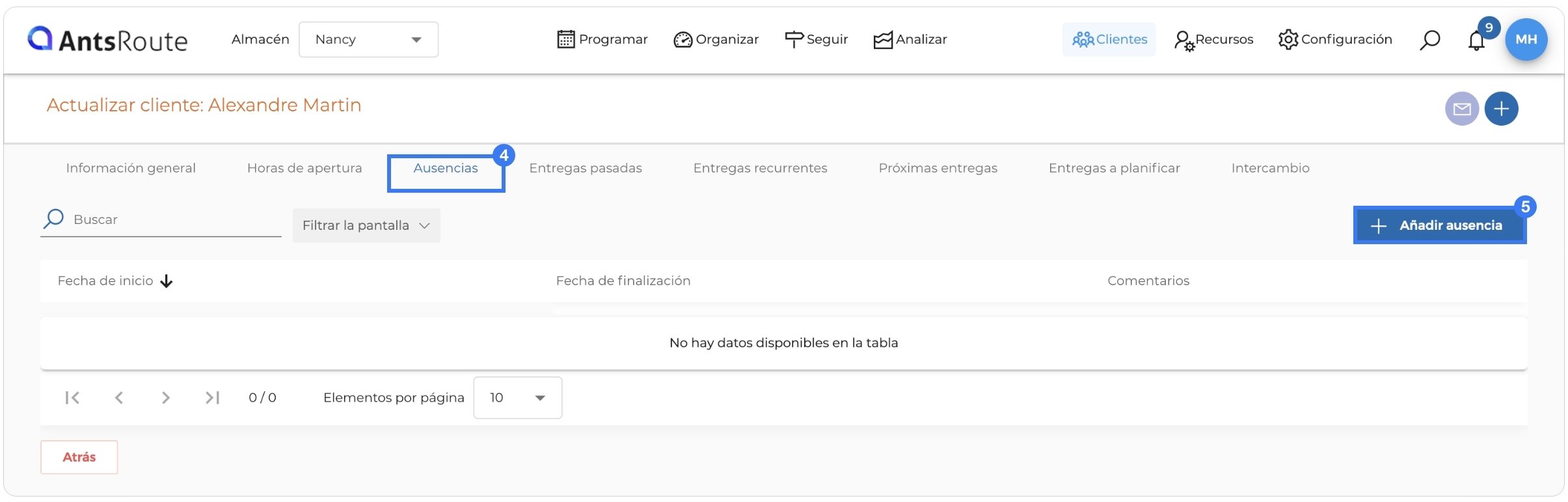Switch to Entregas pasadas tab

pyautogui.click(x=586, y=168)
